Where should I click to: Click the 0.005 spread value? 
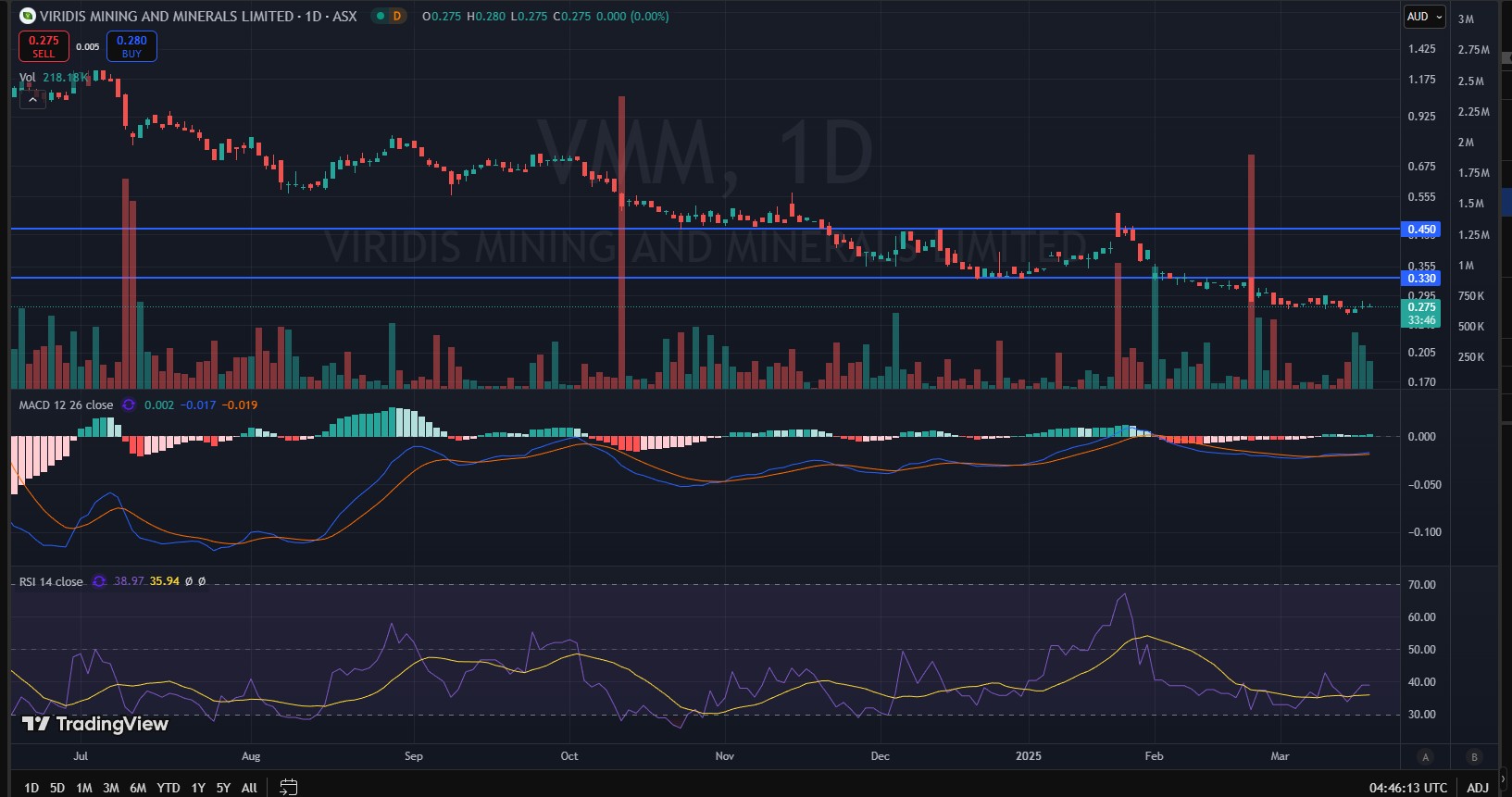click(88, 46)
